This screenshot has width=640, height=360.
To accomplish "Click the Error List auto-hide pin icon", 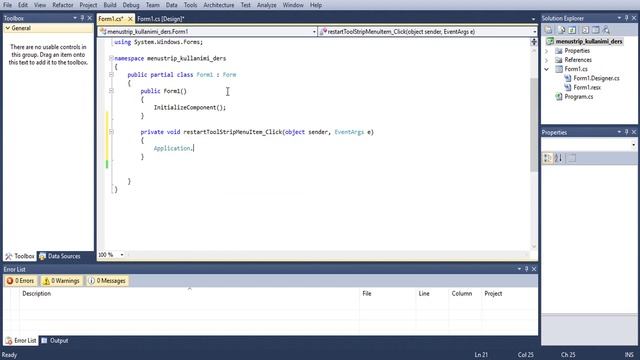I will point(527,269).
